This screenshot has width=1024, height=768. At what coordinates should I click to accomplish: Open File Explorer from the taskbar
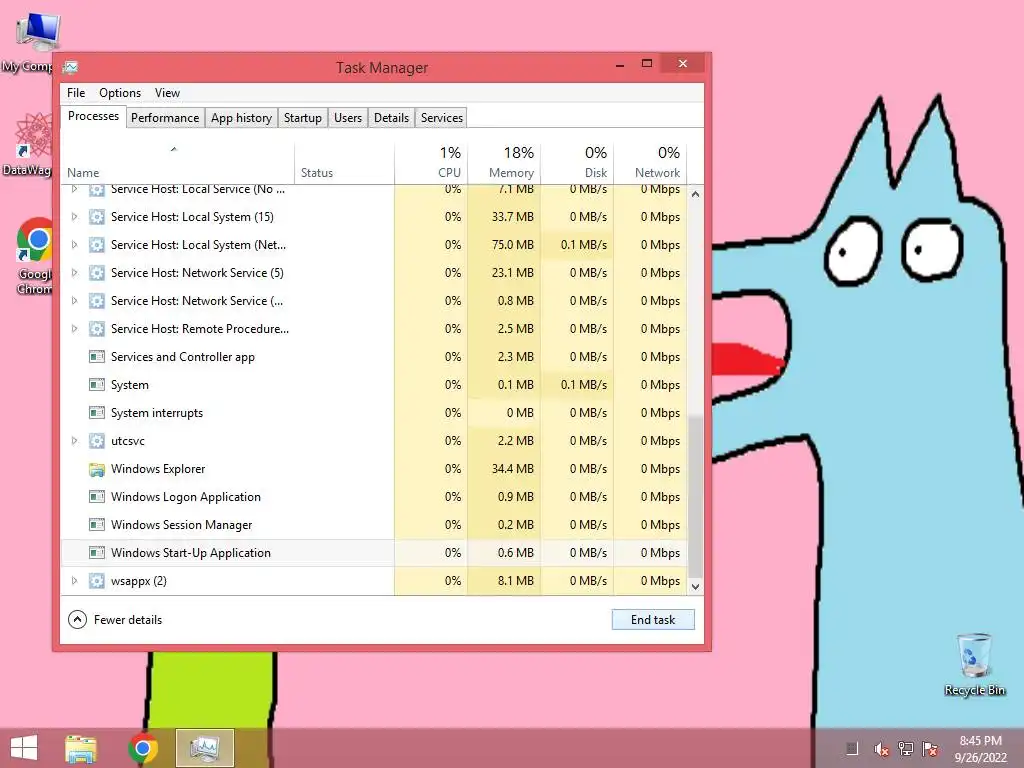click(81, 748)
